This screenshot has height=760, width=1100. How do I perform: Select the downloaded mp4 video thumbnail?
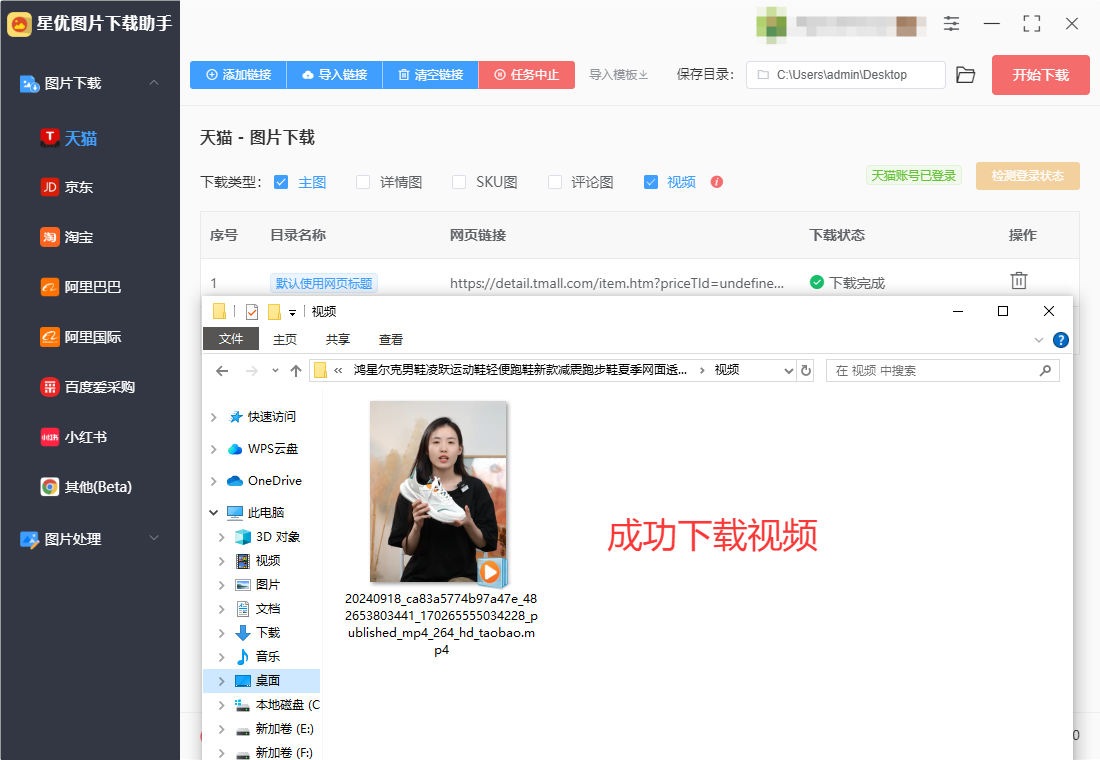(x=439, y=493)
